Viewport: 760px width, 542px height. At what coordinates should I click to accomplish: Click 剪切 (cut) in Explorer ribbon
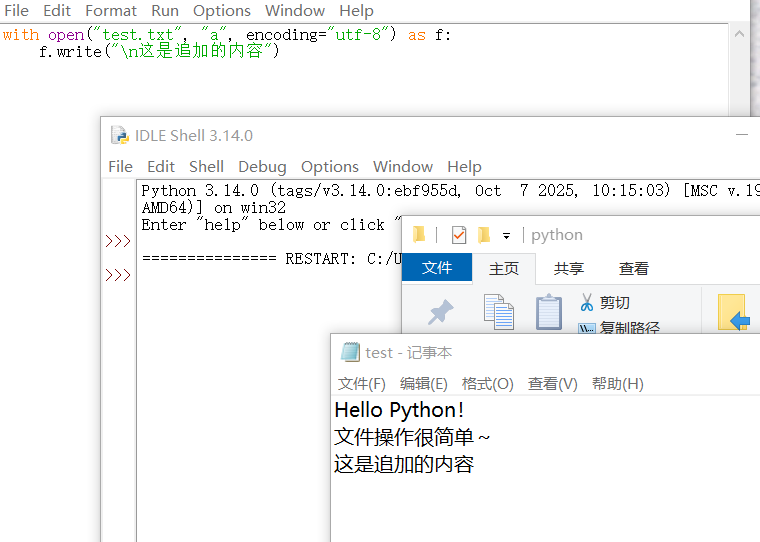(604, 303)
